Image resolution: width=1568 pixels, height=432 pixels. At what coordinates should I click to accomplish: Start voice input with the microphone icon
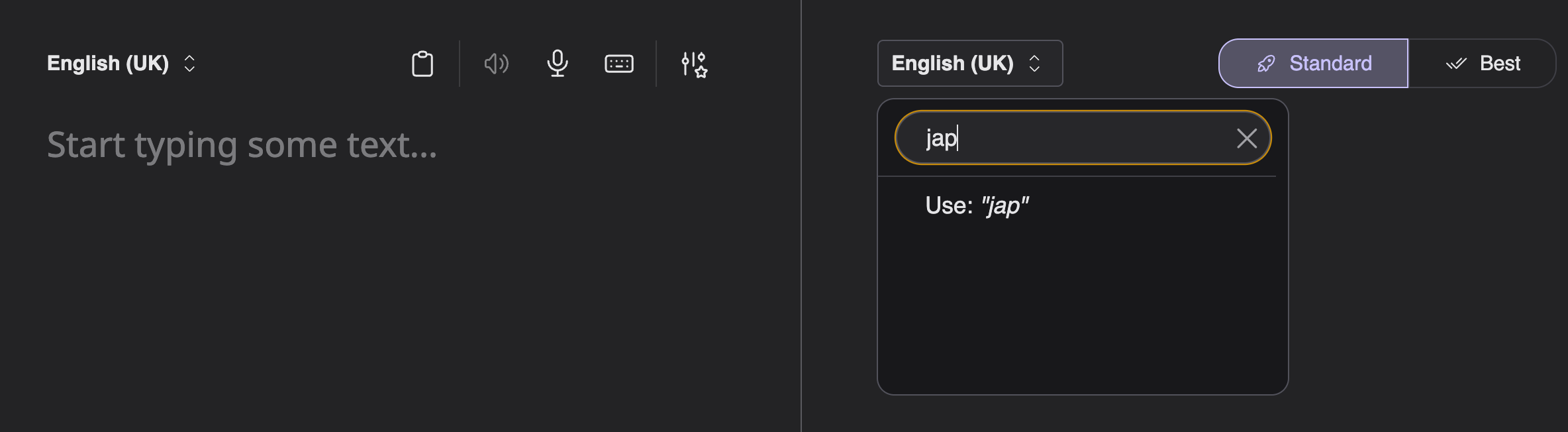[558, 64]
